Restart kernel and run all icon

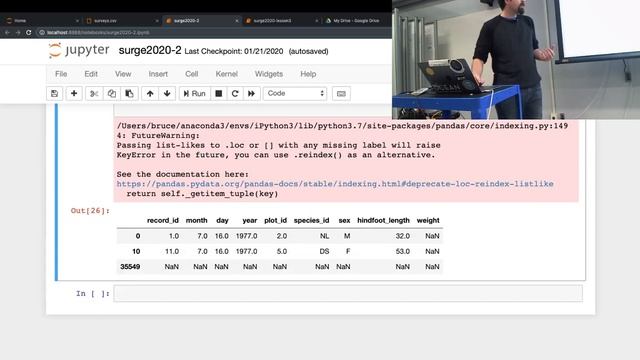(251, 93)
